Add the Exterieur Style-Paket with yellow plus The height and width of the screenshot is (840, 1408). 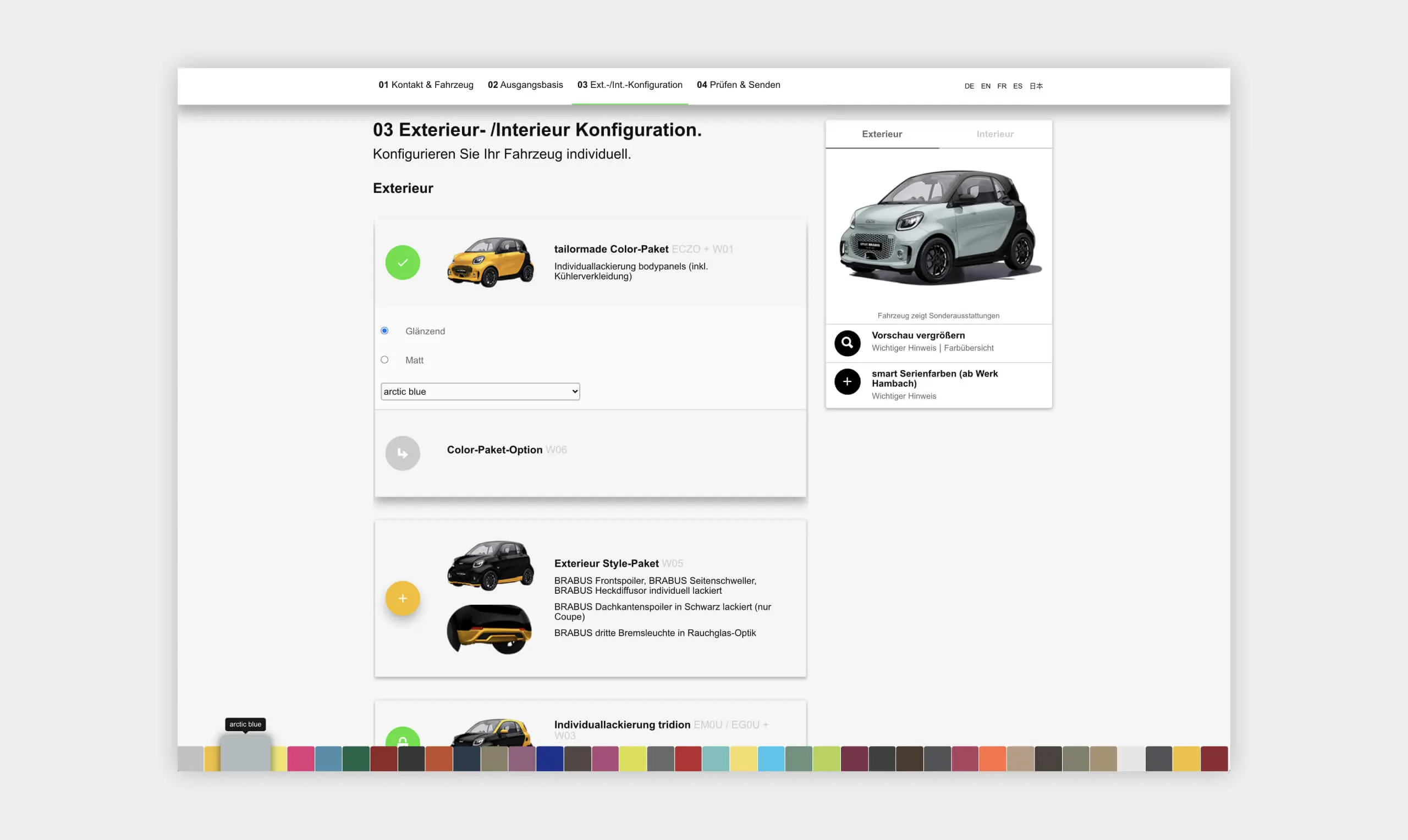403,598
